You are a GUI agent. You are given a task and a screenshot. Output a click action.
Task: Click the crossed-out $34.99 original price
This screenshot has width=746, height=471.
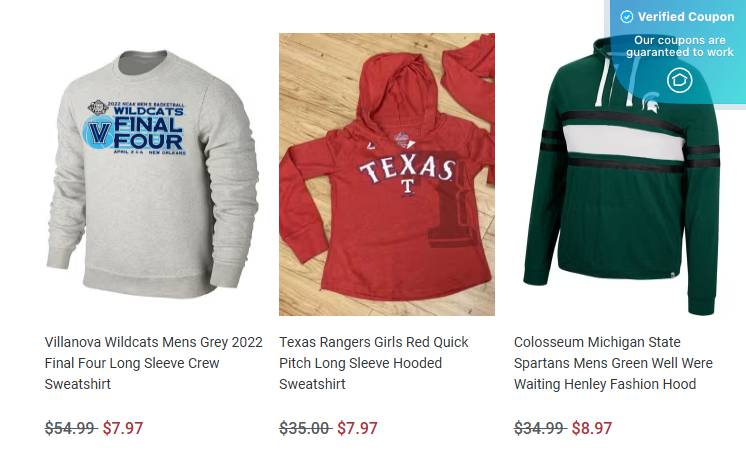540,428
